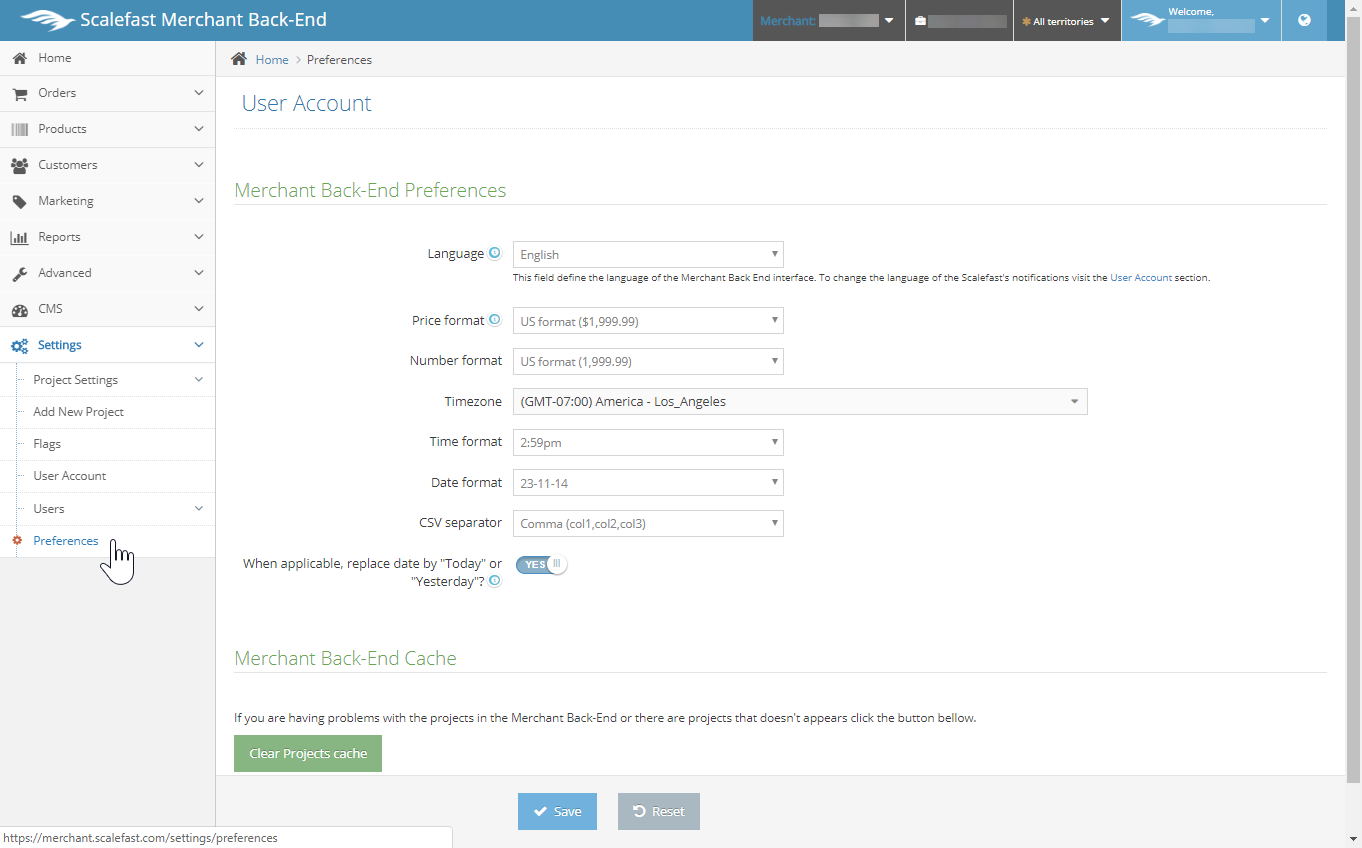Toggle the Today/Yesterday date replacement switch

541,564
